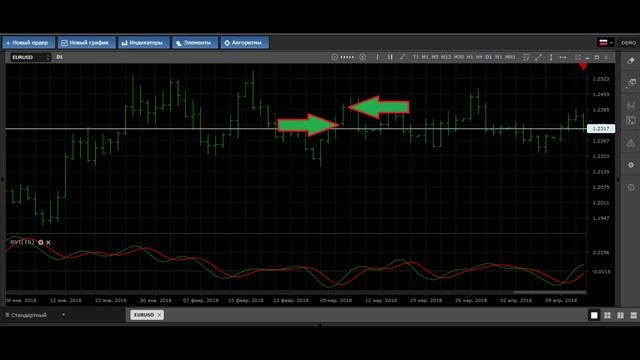Collapse the left panel arrow
Image resolution: width=640 pixels, height=360 pixels.
pyautogui.click(x=2, y=179)
